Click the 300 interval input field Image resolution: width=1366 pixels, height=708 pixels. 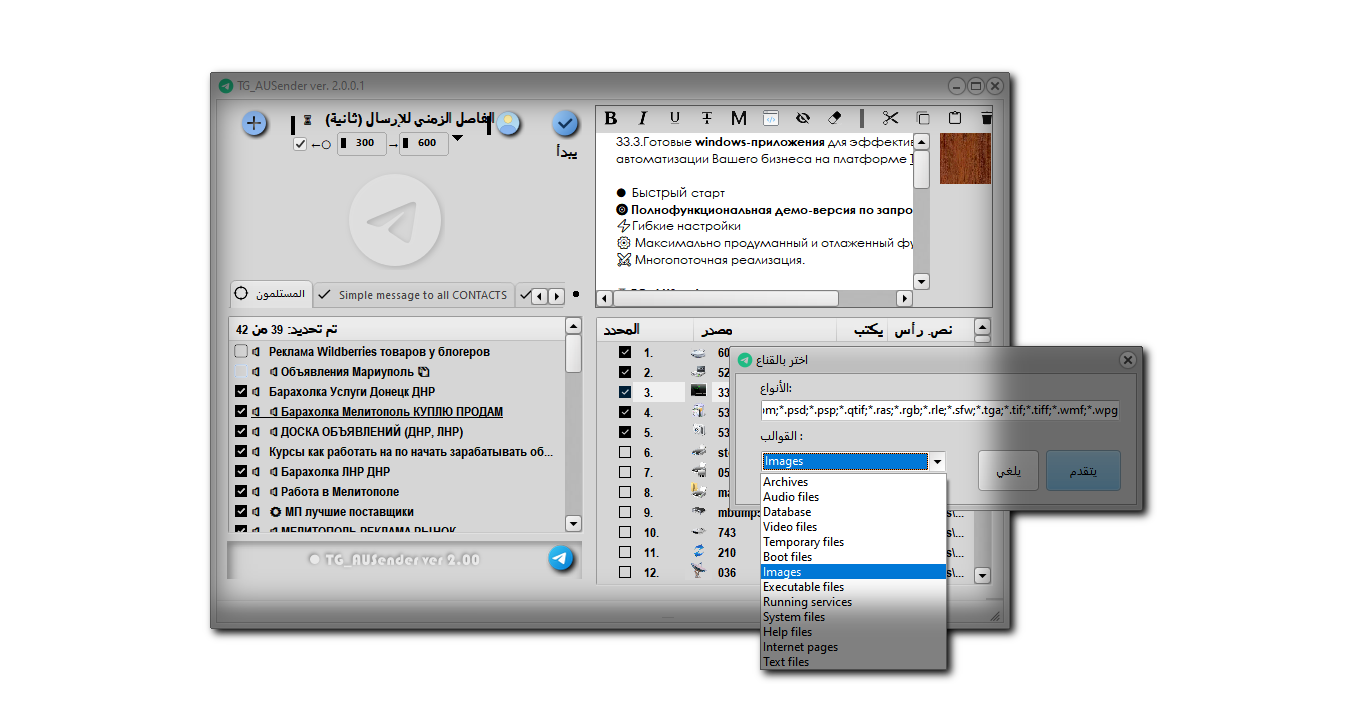(361, 144)
